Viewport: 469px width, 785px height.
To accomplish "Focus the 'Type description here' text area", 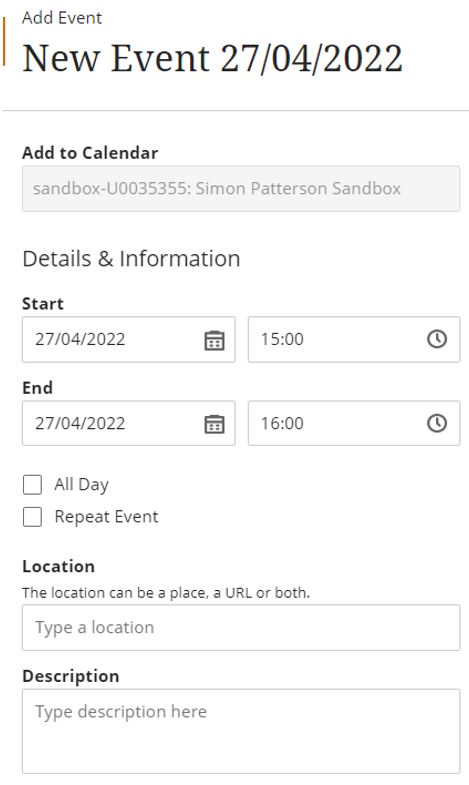I will [x=241, y=731].
